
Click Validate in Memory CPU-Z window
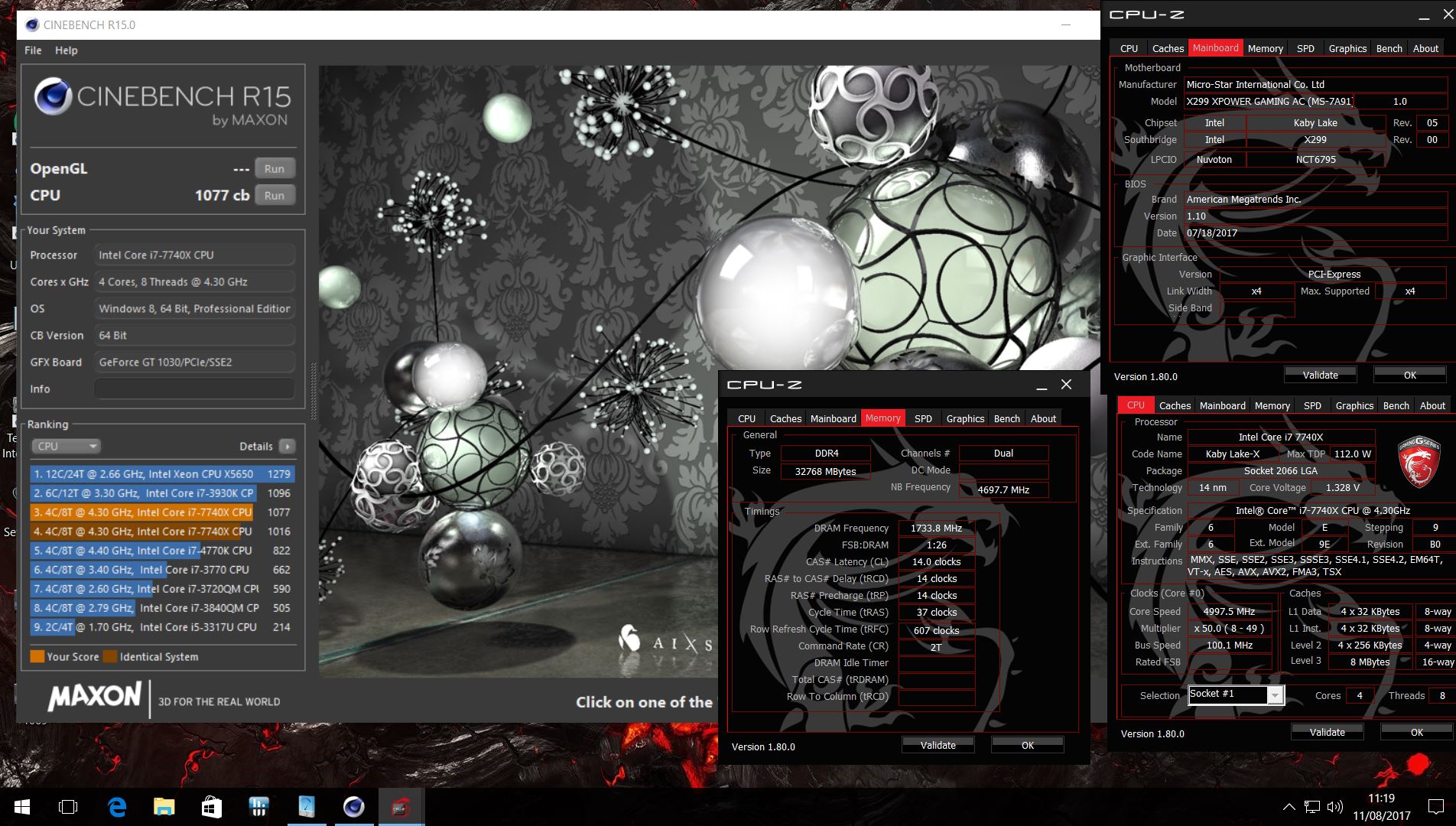coord(938,745)
